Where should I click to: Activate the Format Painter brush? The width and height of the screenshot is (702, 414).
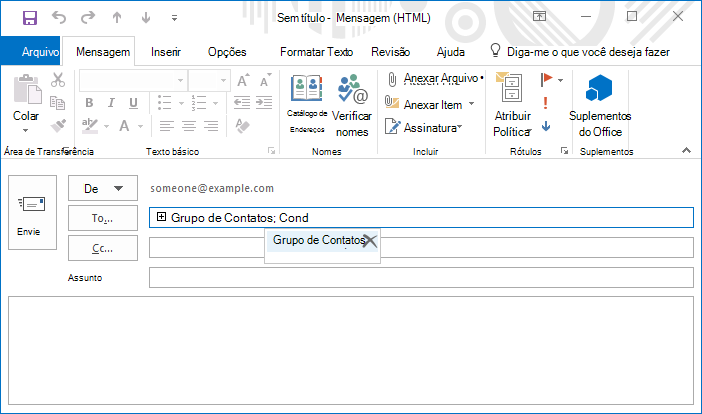tap(58, 126)
